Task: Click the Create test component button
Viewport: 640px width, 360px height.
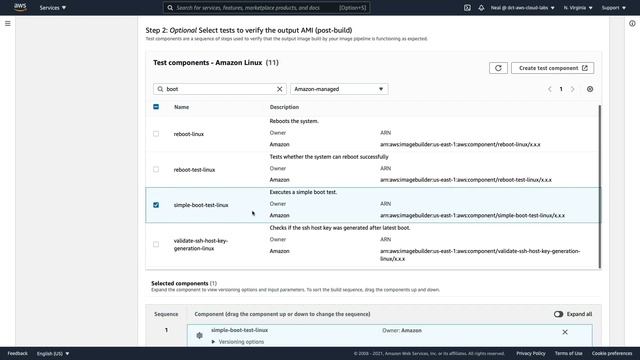Action: [x=553, y=68]
